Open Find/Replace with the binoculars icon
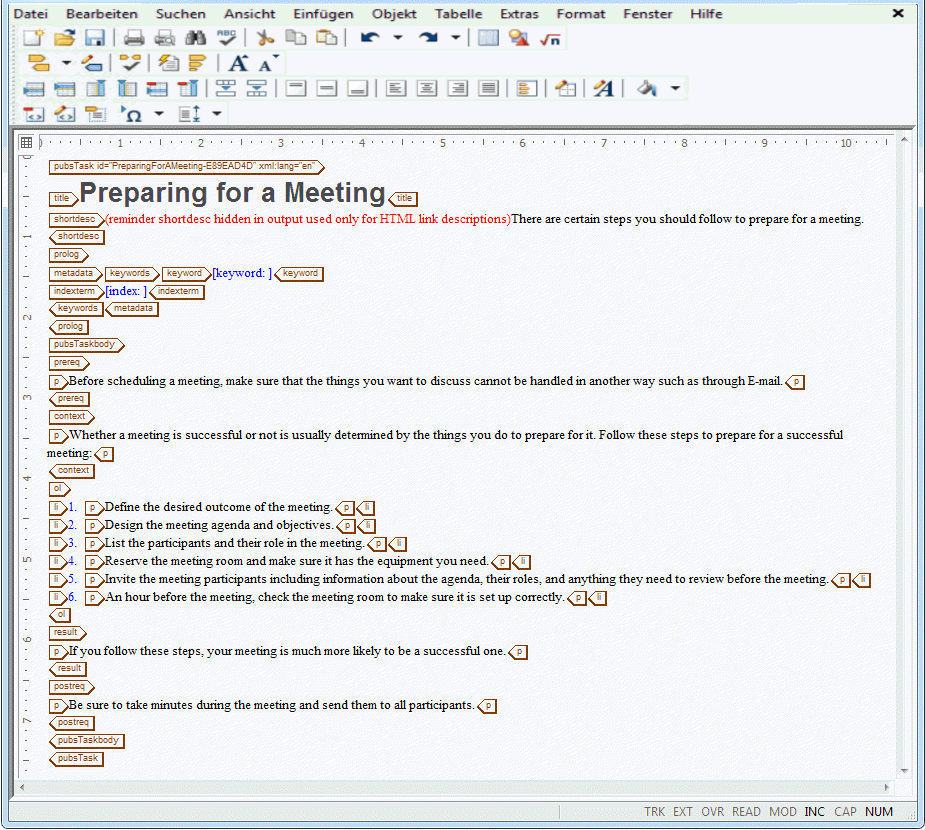This screenshot has width=925, height=830. pos(195,38)
